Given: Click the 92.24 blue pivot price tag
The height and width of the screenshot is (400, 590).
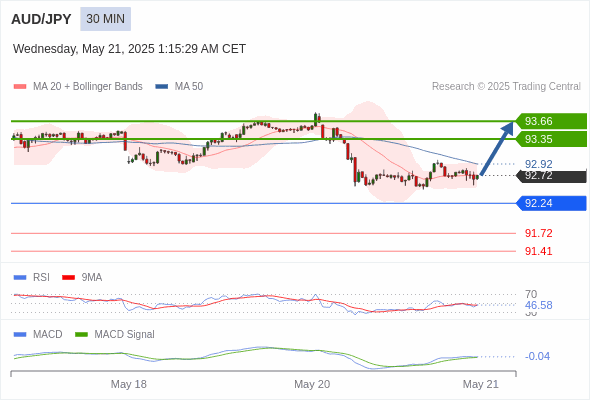Looking at the screenshot, I should pyautogui.click(x=551, y=203).
